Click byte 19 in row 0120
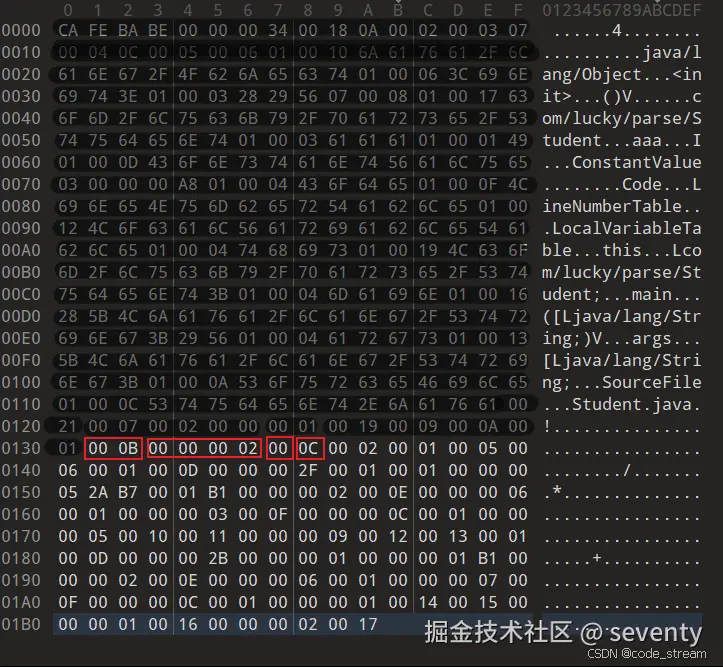This screenshot has width=723, height=667. [368, 426]
